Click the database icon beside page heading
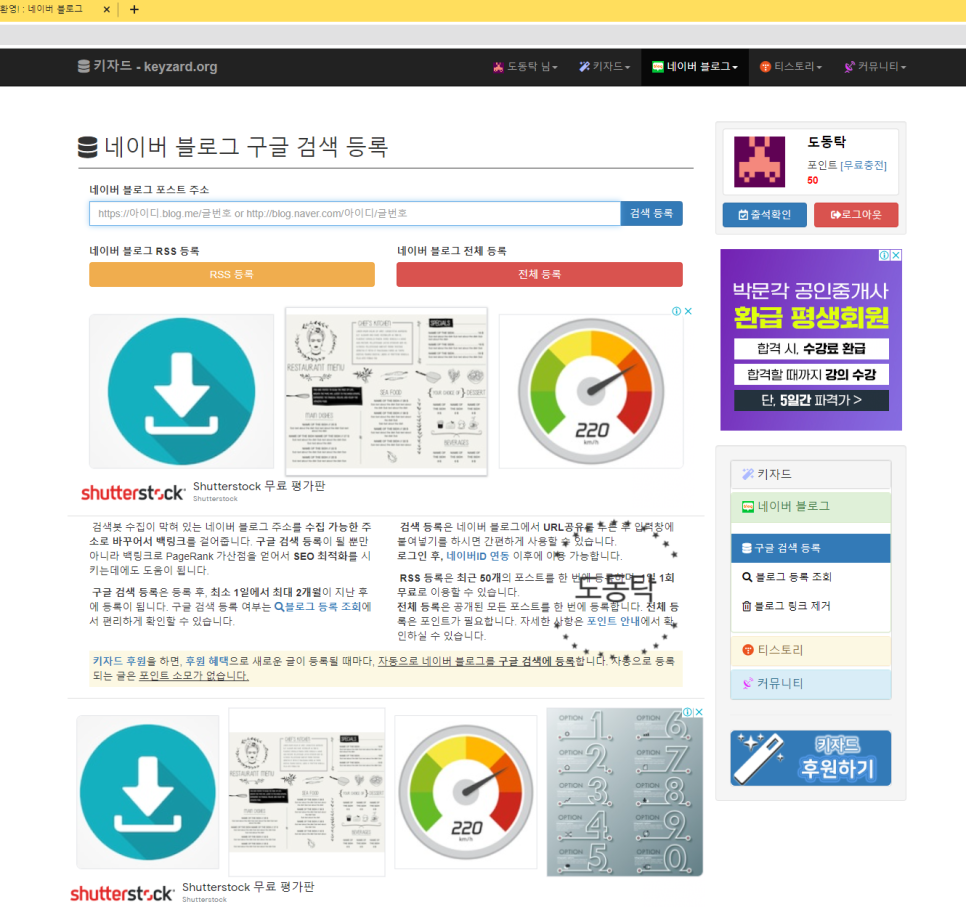 coord(87,147)
